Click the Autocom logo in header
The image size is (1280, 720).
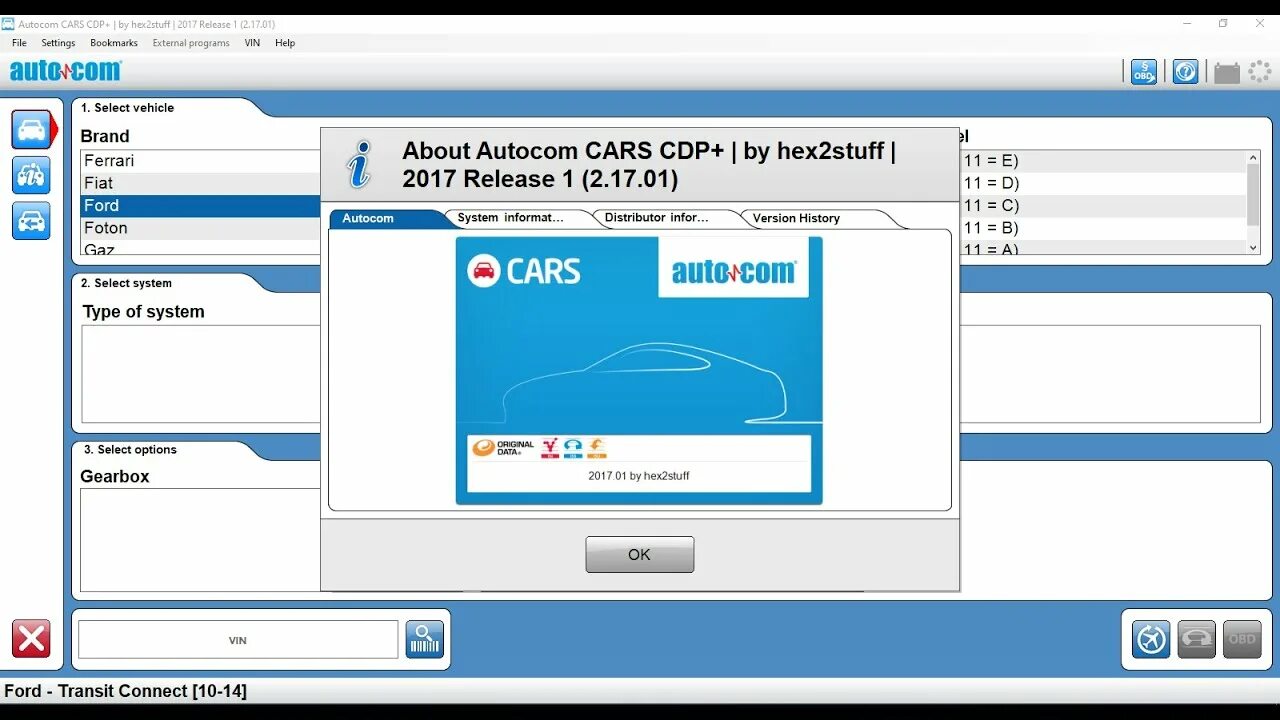(66, 71)
